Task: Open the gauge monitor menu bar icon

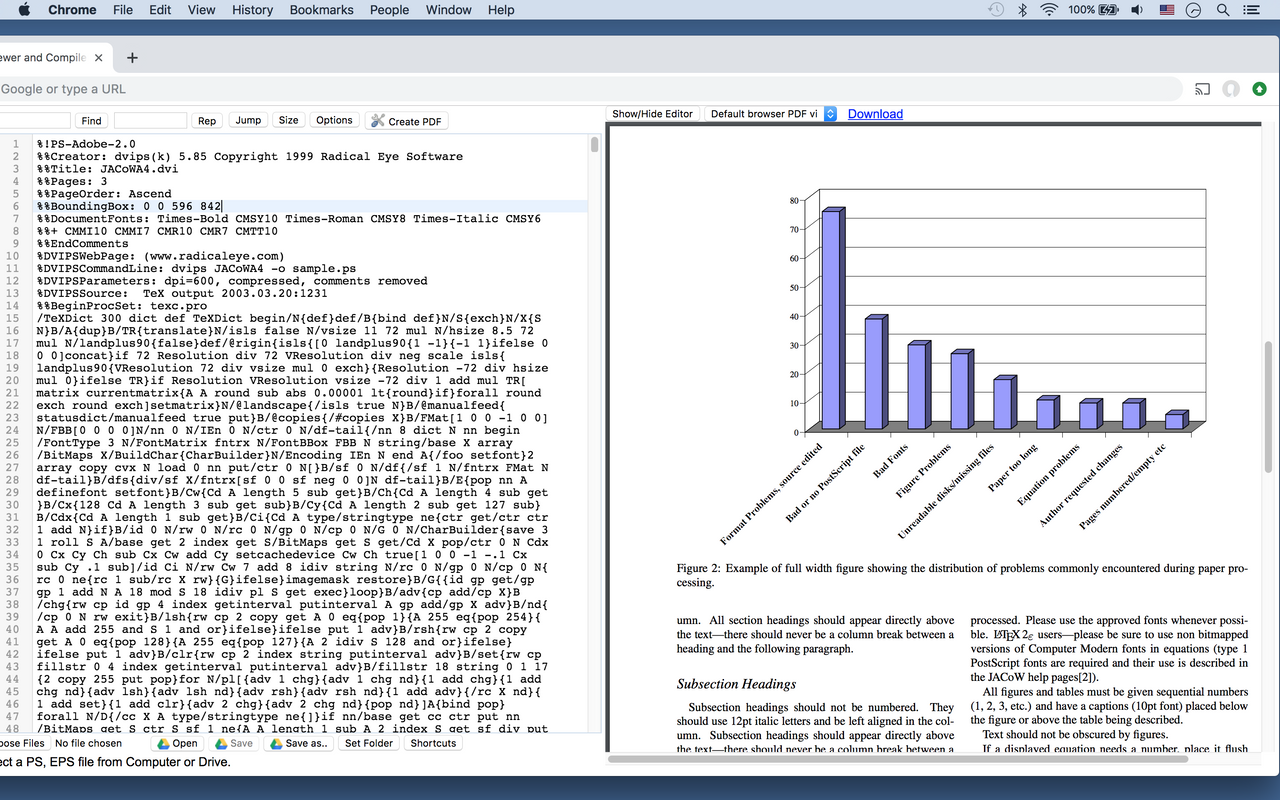Action: [1193, 10]
